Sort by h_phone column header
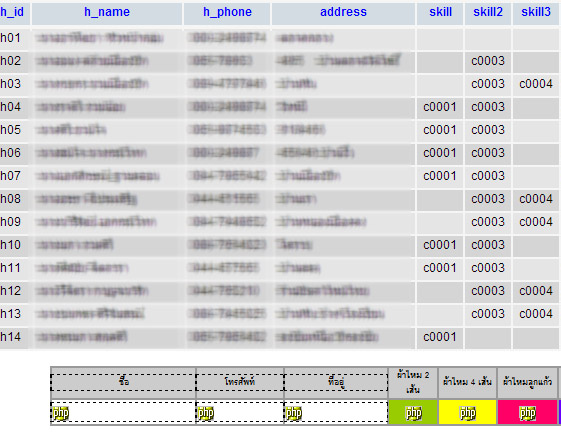The width and height of the screenshot is (561, 447). (227, 12)
